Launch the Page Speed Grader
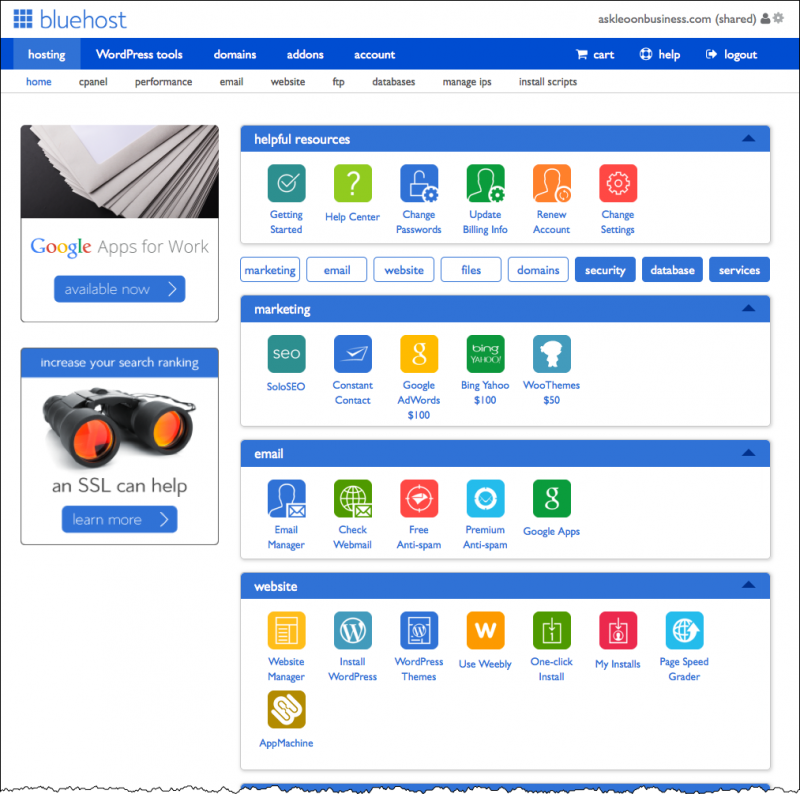Screen dimensions: 800x794 [x=684, y=631]
